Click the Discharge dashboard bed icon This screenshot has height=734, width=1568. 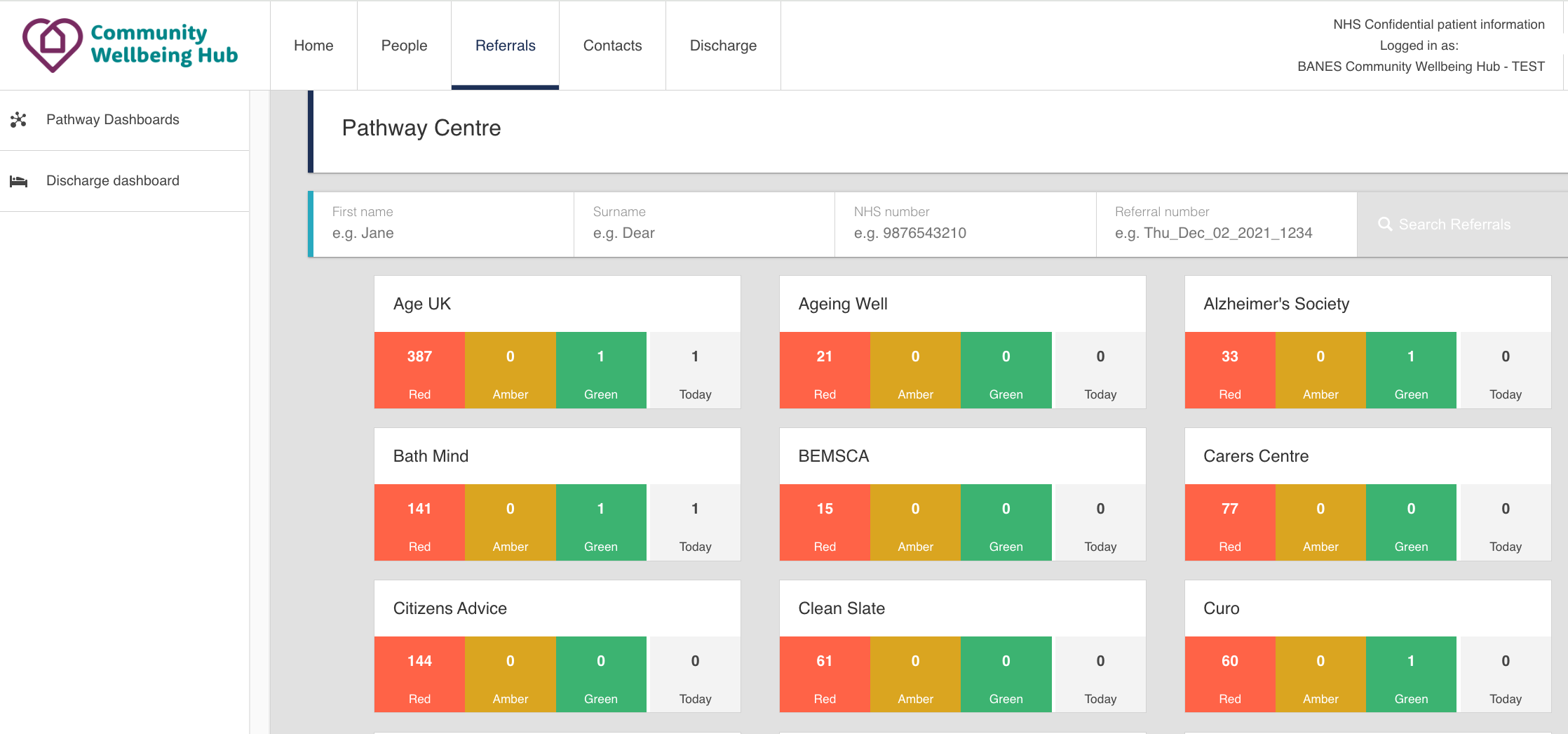pos(19,182)
